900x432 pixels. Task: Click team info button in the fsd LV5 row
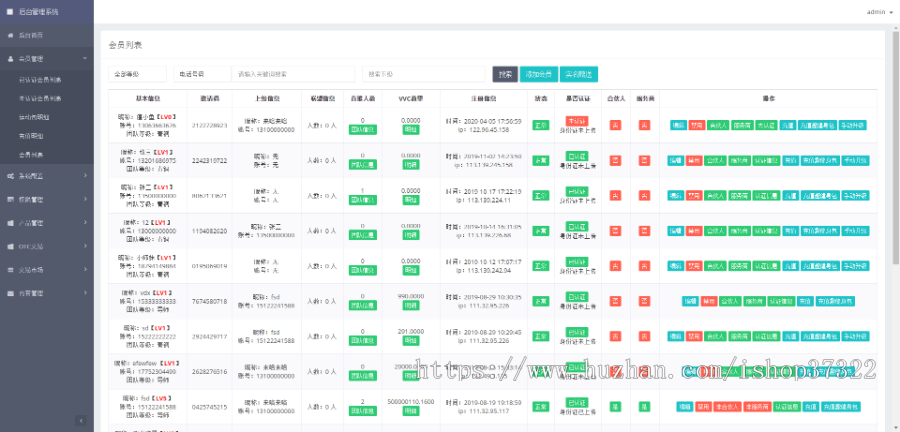(x=363, y=411)
